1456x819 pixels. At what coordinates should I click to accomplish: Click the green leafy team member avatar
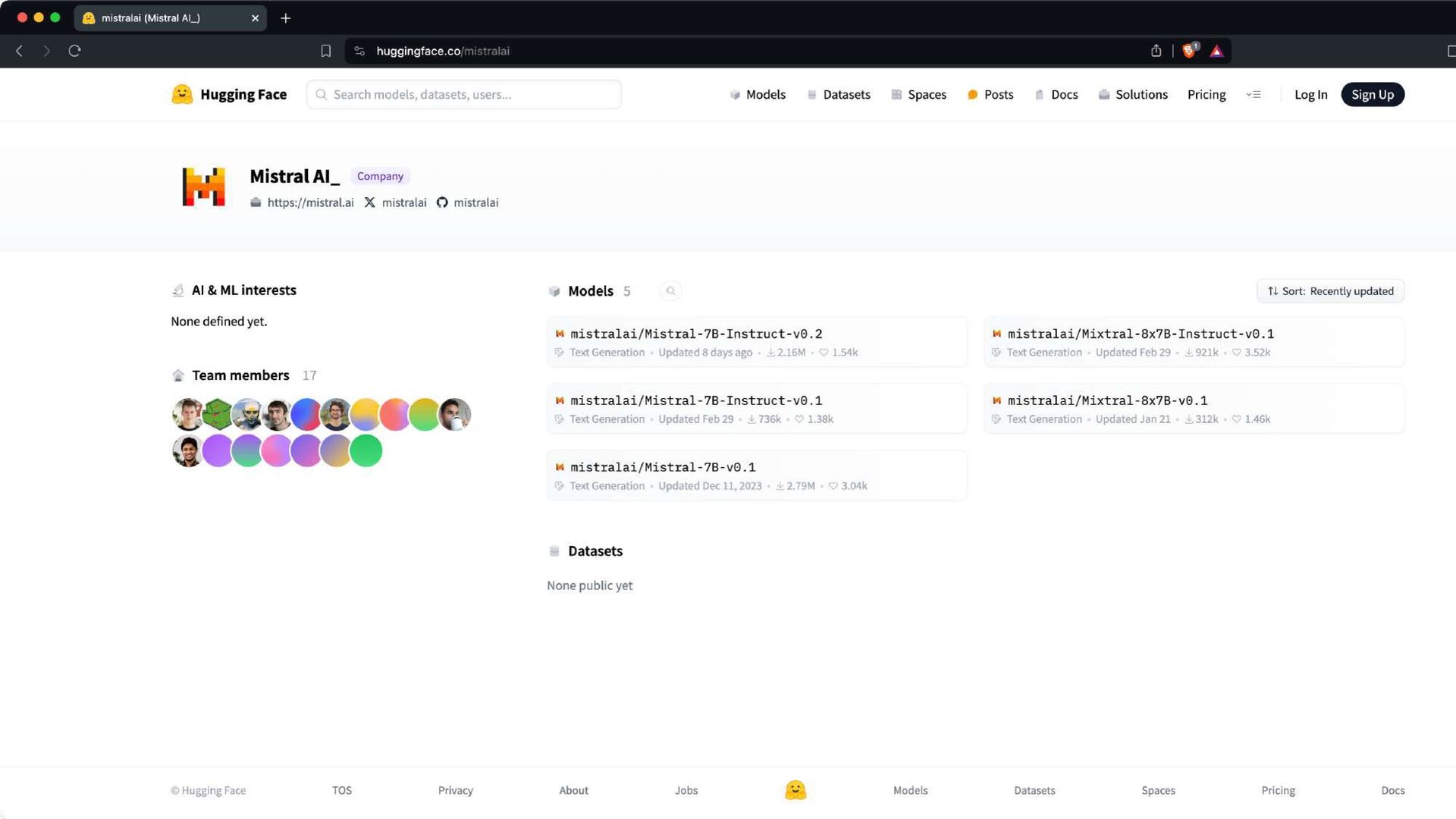[x=217, y=414]
